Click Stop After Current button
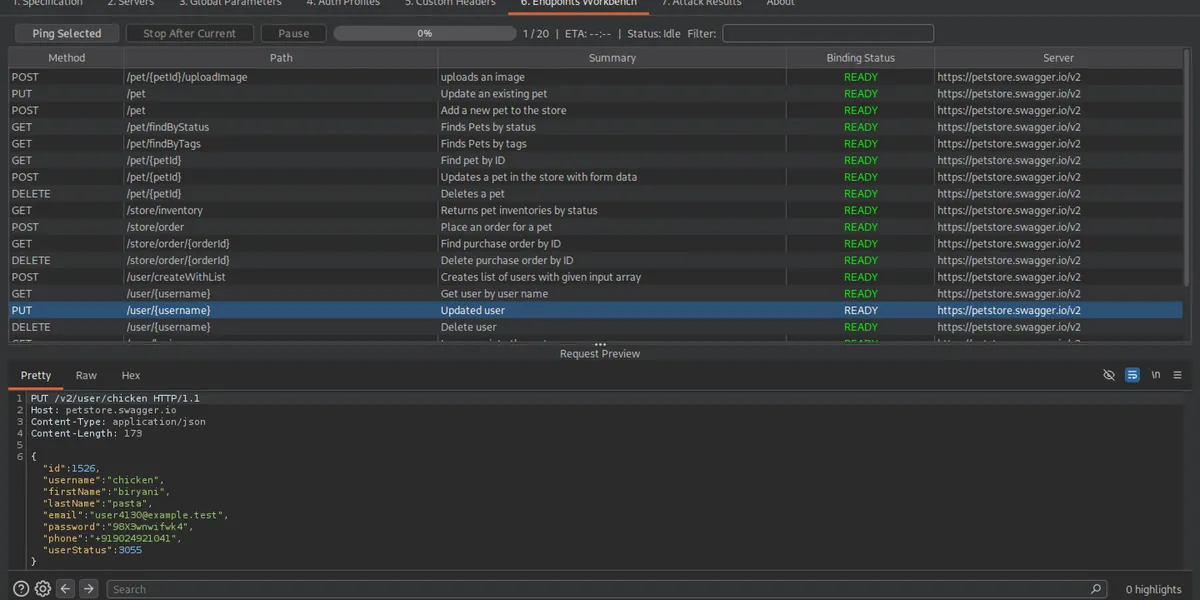 (190, 33)
